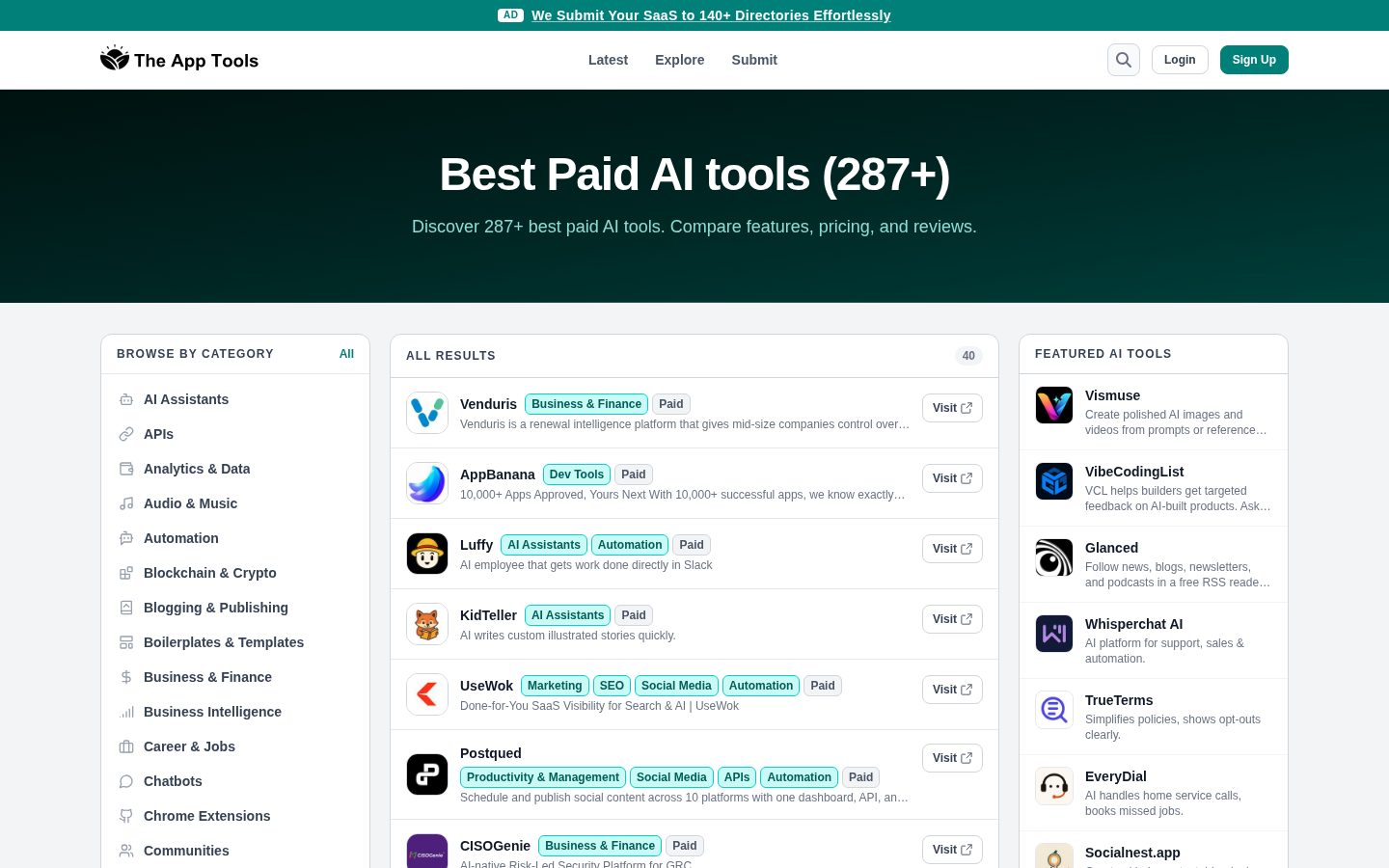Image resolution: width=1389 pixels, height=868 pixels.
Task: Click the SEO tag on UseWok
Action: [x=612, y=686]
